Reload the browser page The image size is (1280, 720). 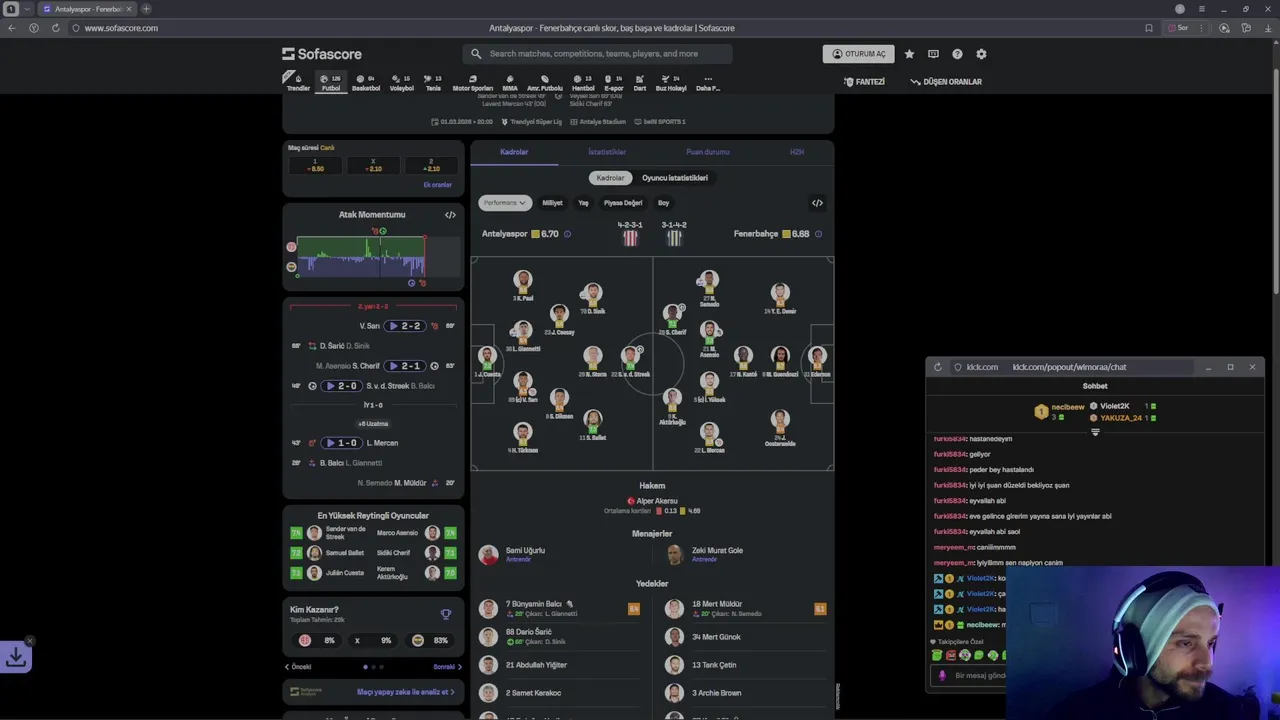pyautogui.click(x=55, y=28)
